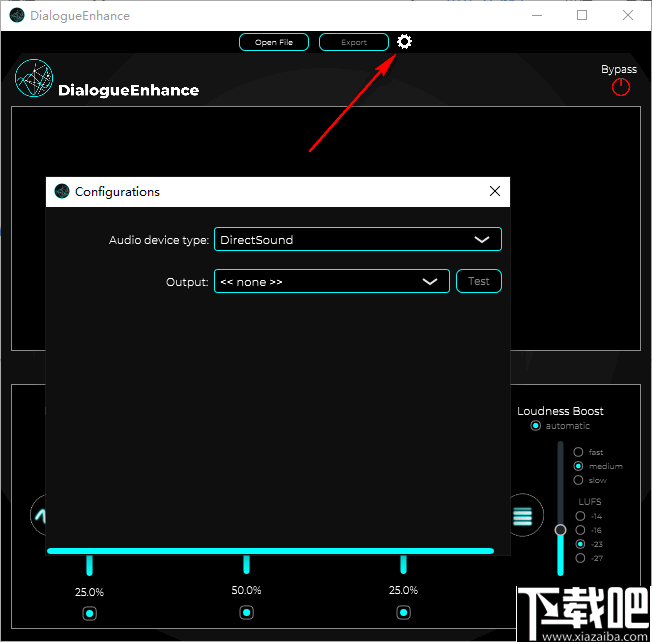Click the Open File button
This screenshot has height=642, width=652.
[x=274, y=42]
